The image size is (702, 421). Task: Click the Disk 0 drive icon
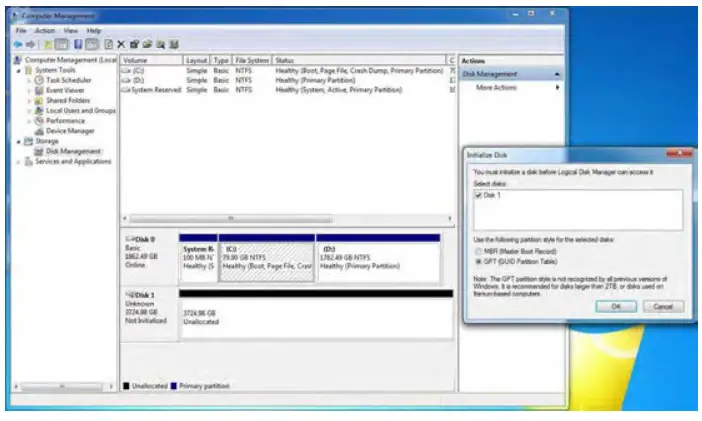[130, 239]
